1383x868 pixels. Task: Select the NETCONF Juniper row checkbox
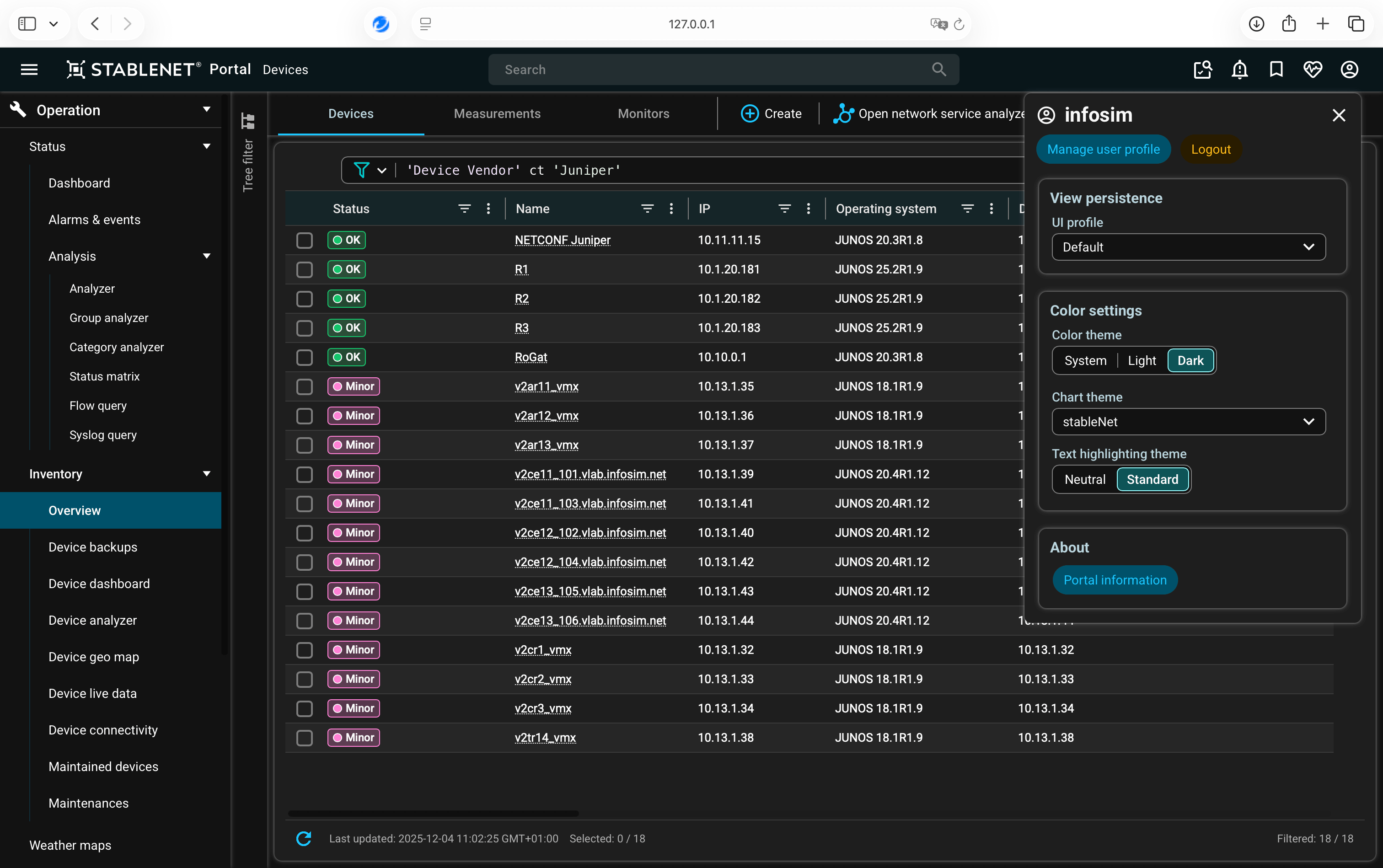point(304,240)
